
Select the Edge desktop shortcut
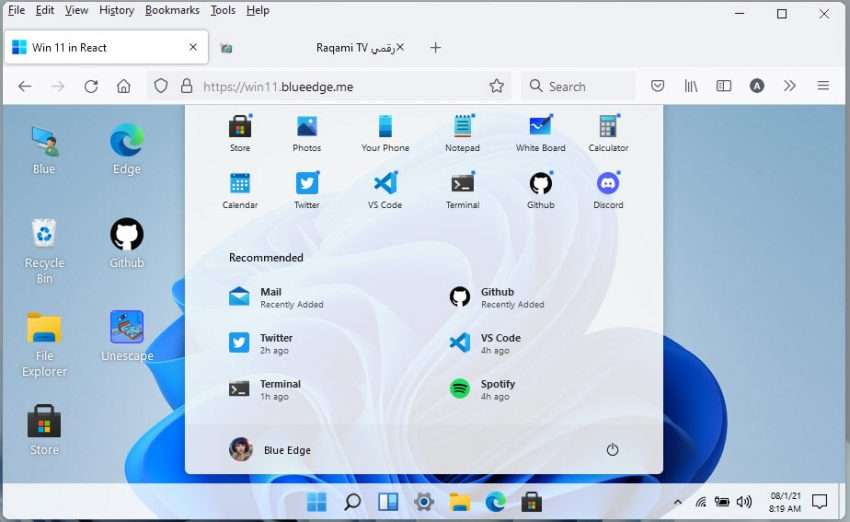(x=126, y=150)
